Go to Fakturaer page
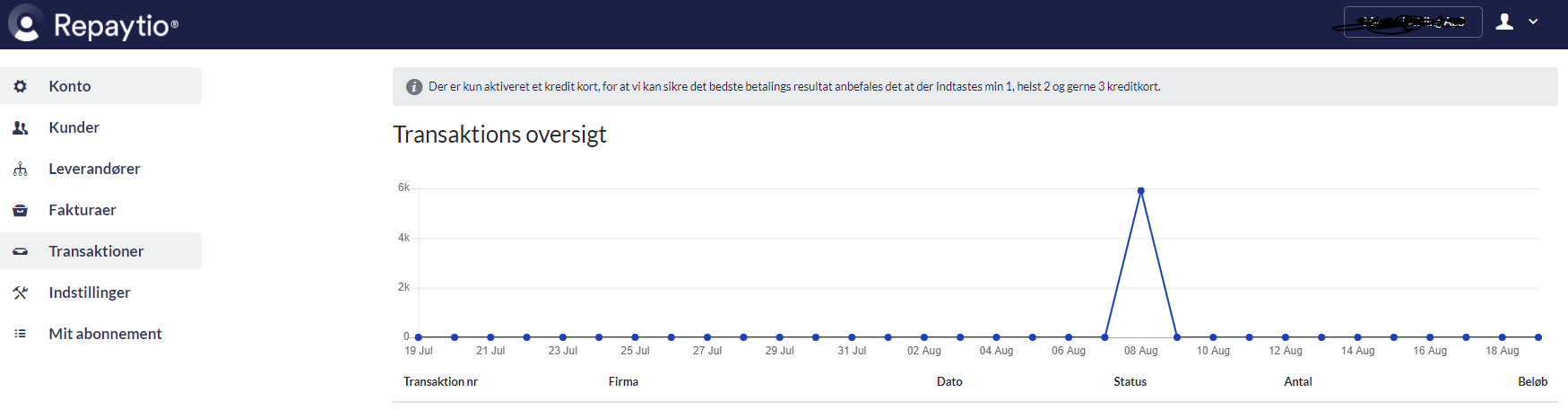Viewport: 1568px width, 410px height. click(82, 210)
